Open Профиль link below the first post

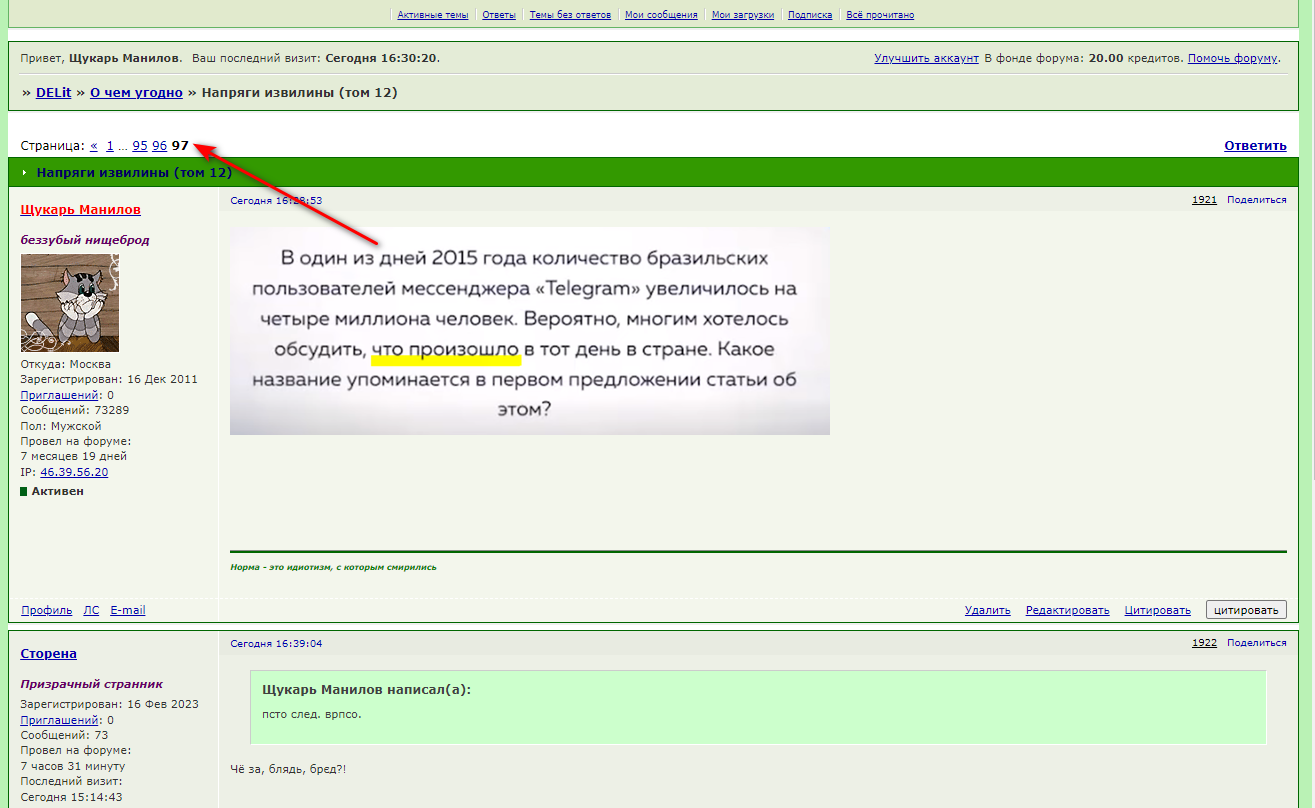pos(47,610)
